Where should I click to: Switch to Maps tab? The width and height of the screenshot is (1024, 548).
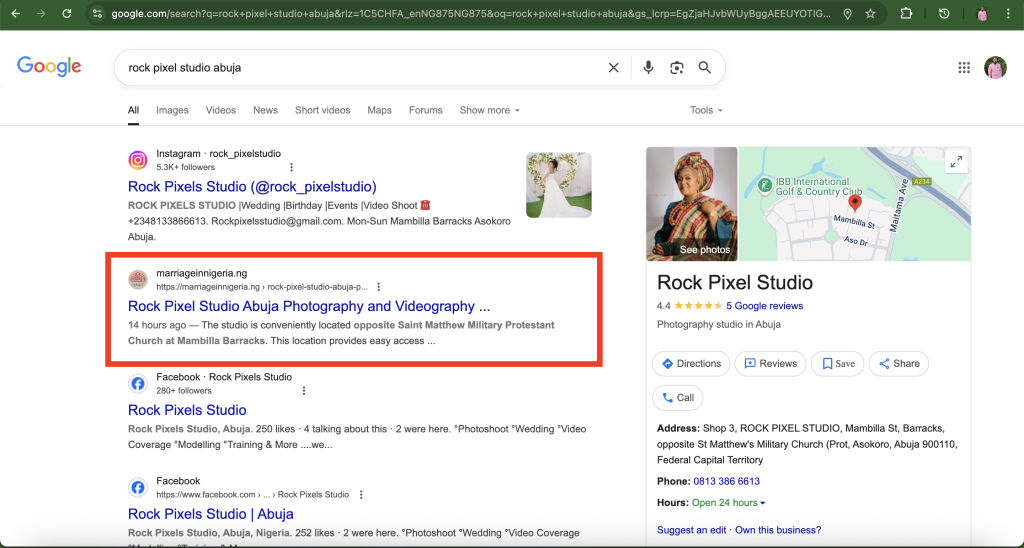point(379,110)
